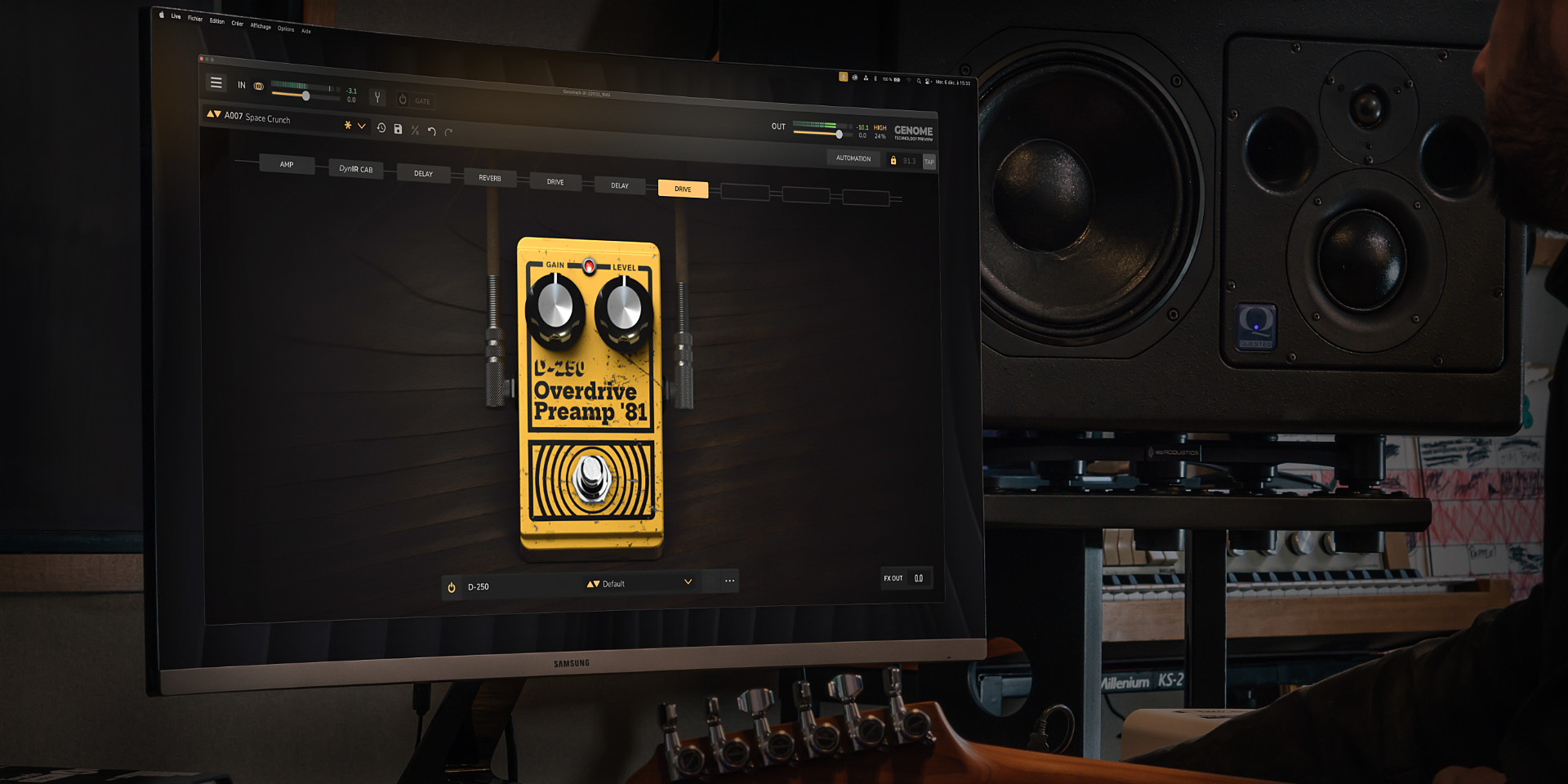The height and width of the screenshot is (784, 1568).
Task: Click the A/B compare icon
Action: coord(415,130)
